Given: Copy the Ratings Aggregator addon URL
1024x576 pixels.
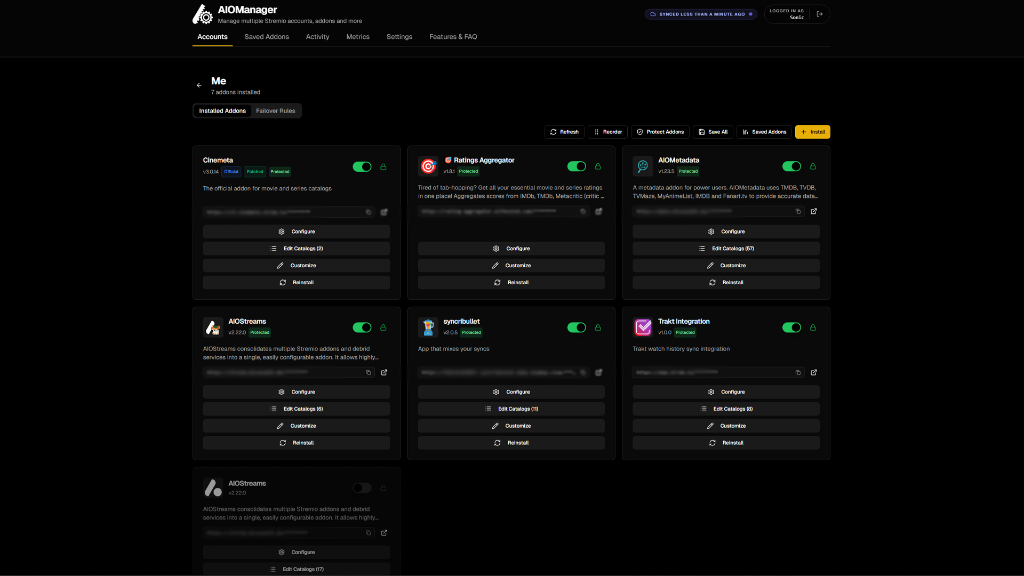Looking at the screenshot, I should coord(583,212).
